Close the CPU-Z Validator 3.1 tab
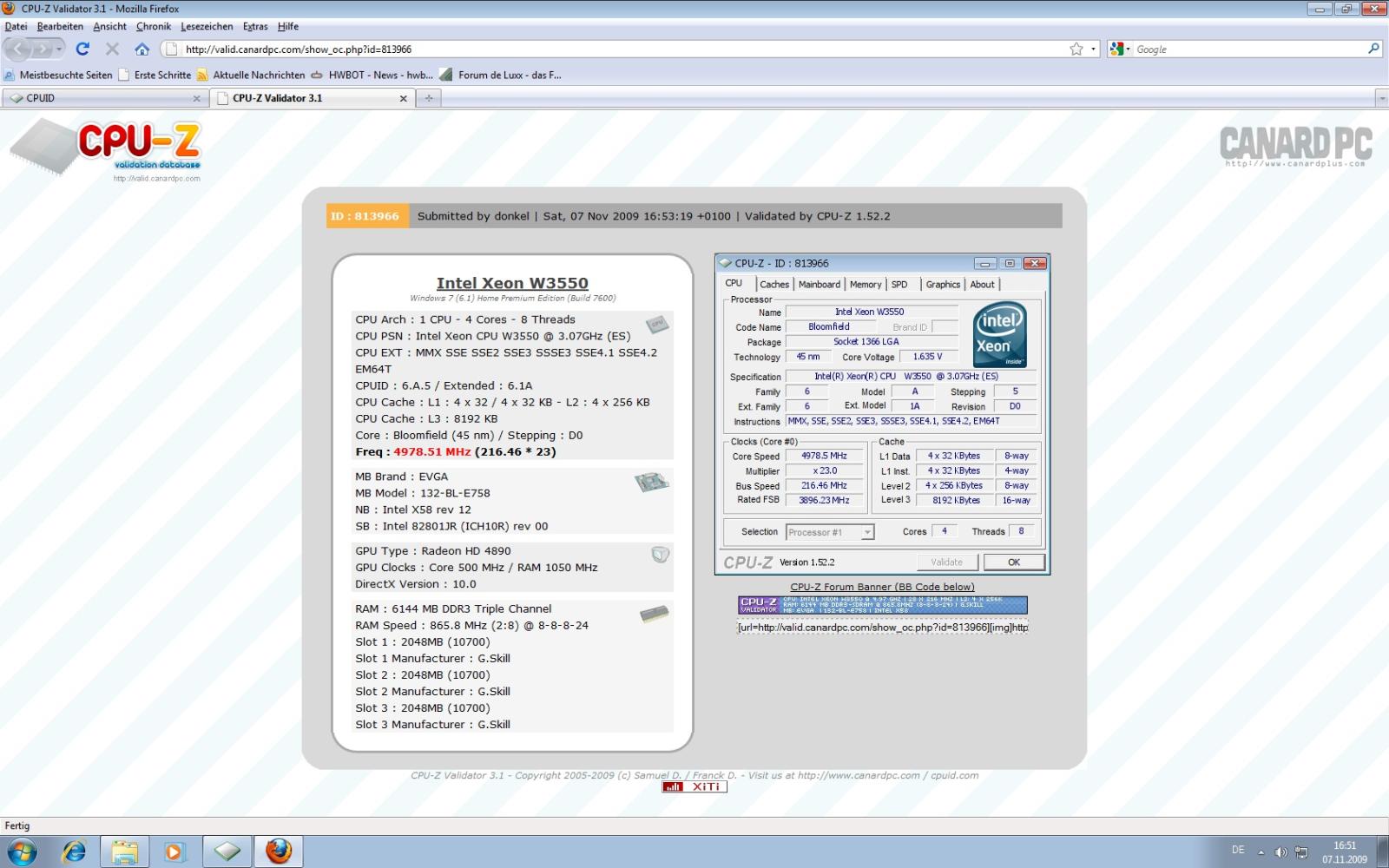 point(403,99)
